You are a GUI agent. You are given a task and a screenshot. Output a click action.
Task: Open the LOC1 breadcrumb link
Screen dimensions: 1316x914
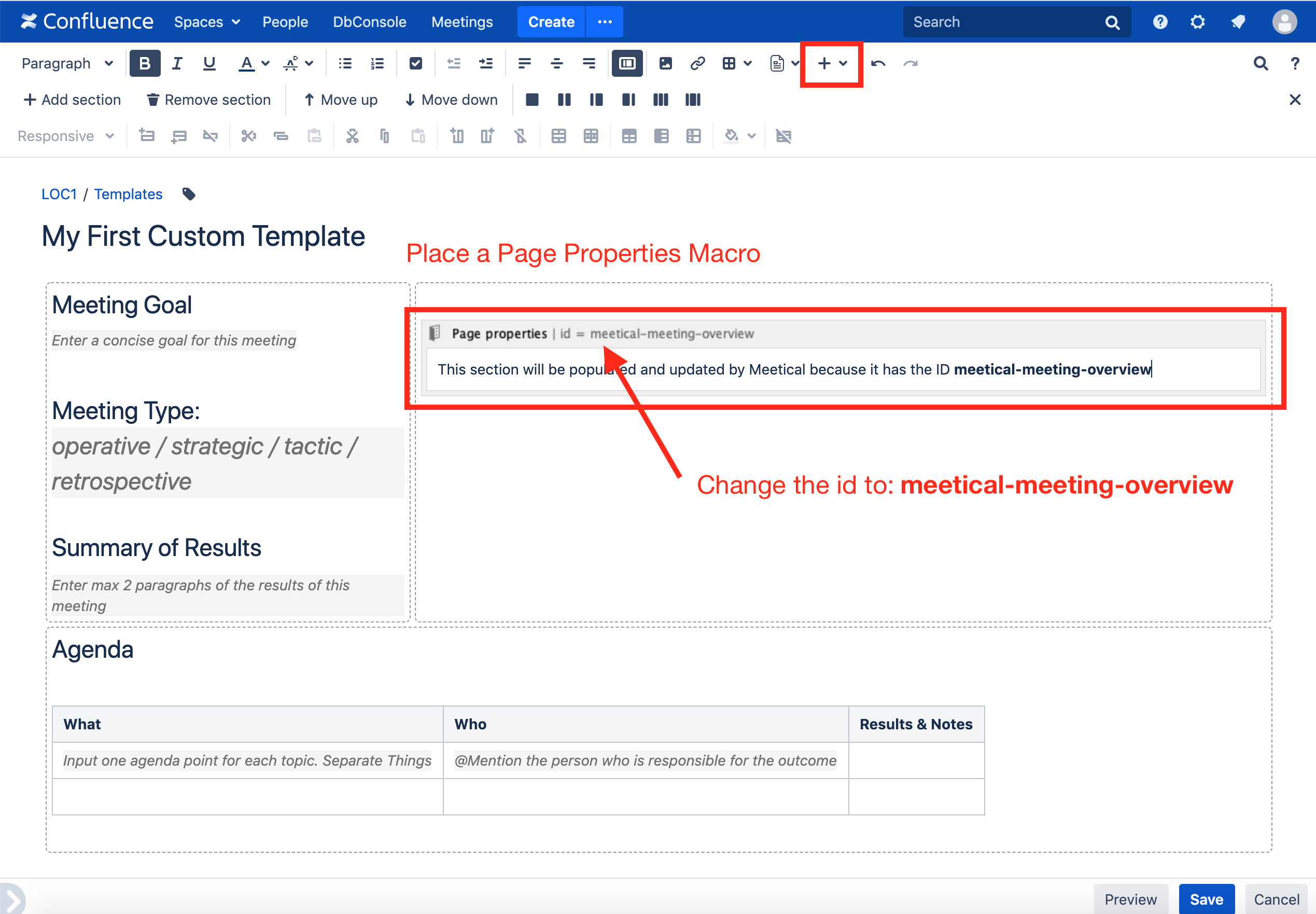coord(59,194)
